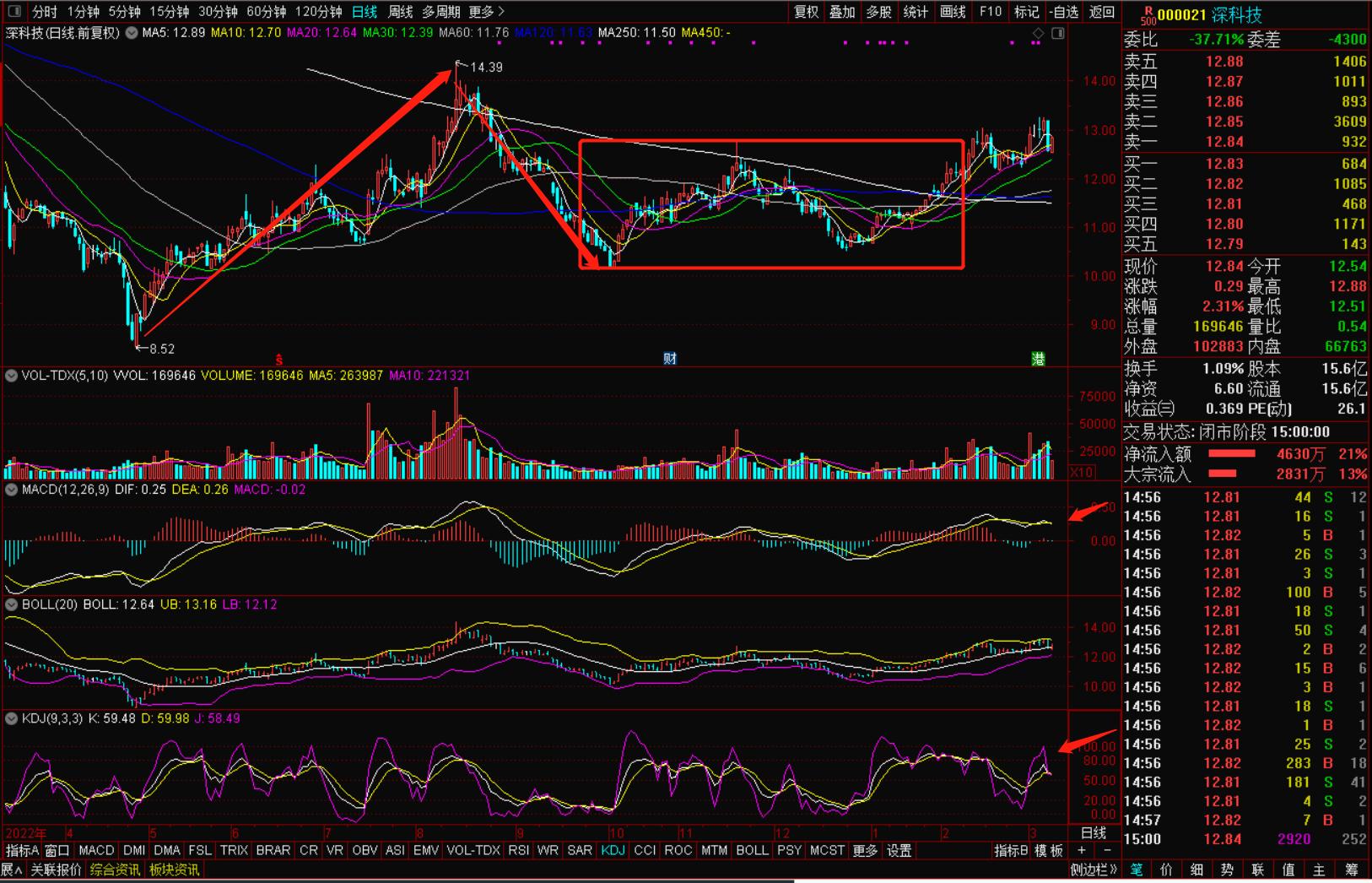The image size is (1372, 883).
Task: Toggle the side panel icon above the chart
Action: click(x=1058, y=33)
